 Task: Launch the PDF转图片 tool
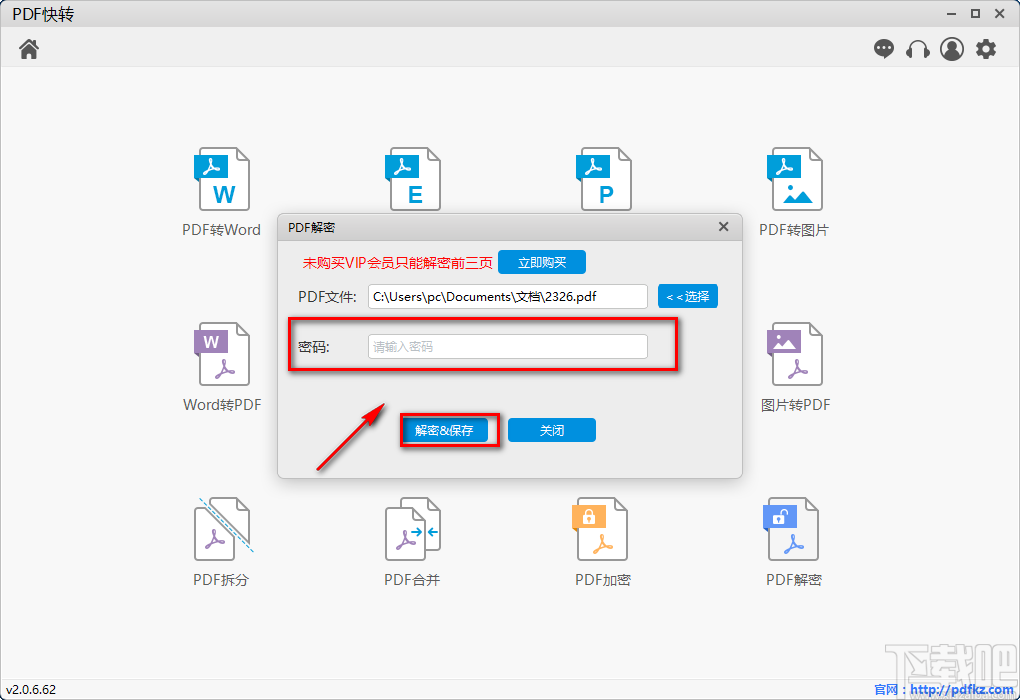pos(795,180)
